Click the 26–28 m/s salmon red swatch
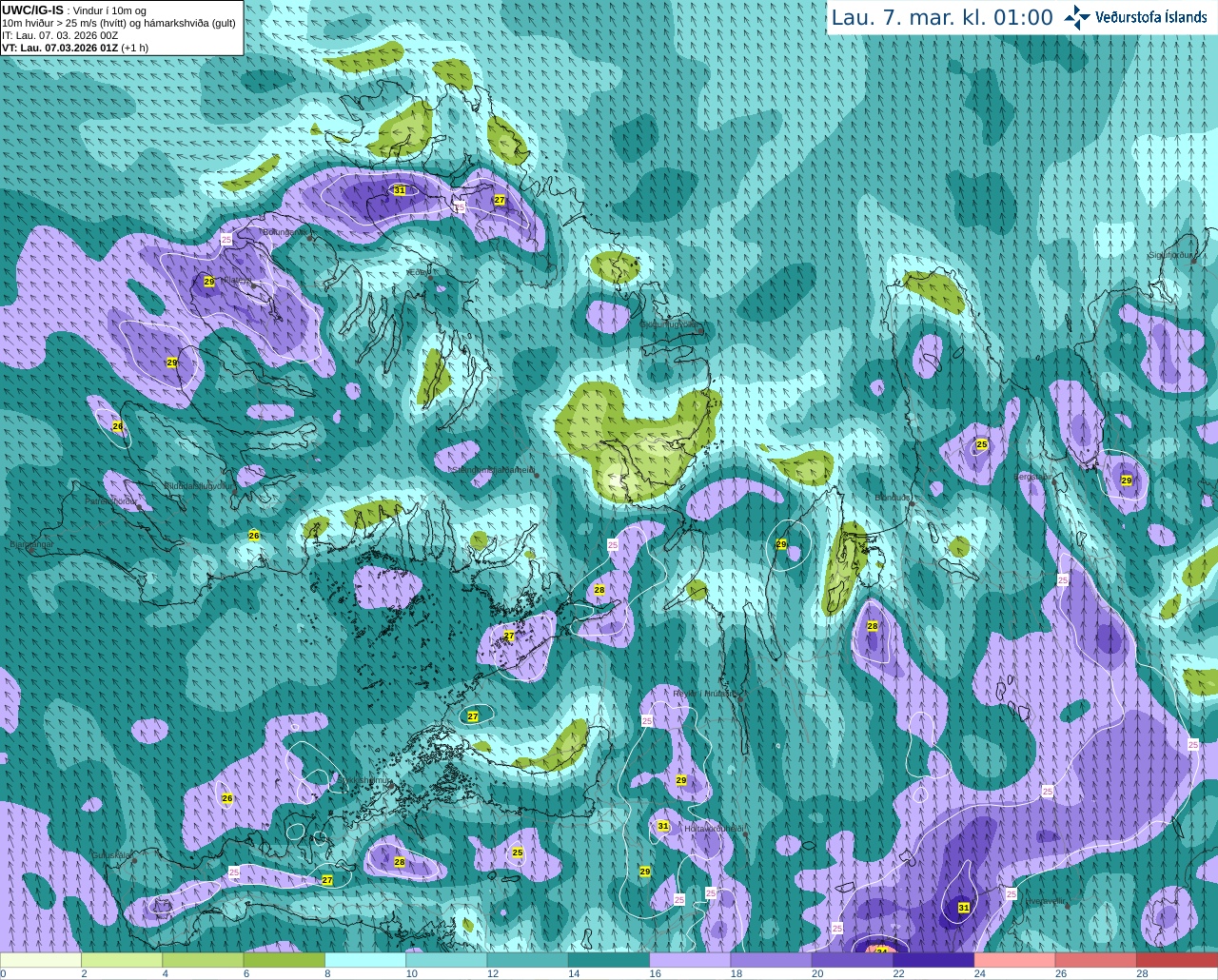Image resolution: width=1218 pixels, height=980 pixels. coord(1096,960)
